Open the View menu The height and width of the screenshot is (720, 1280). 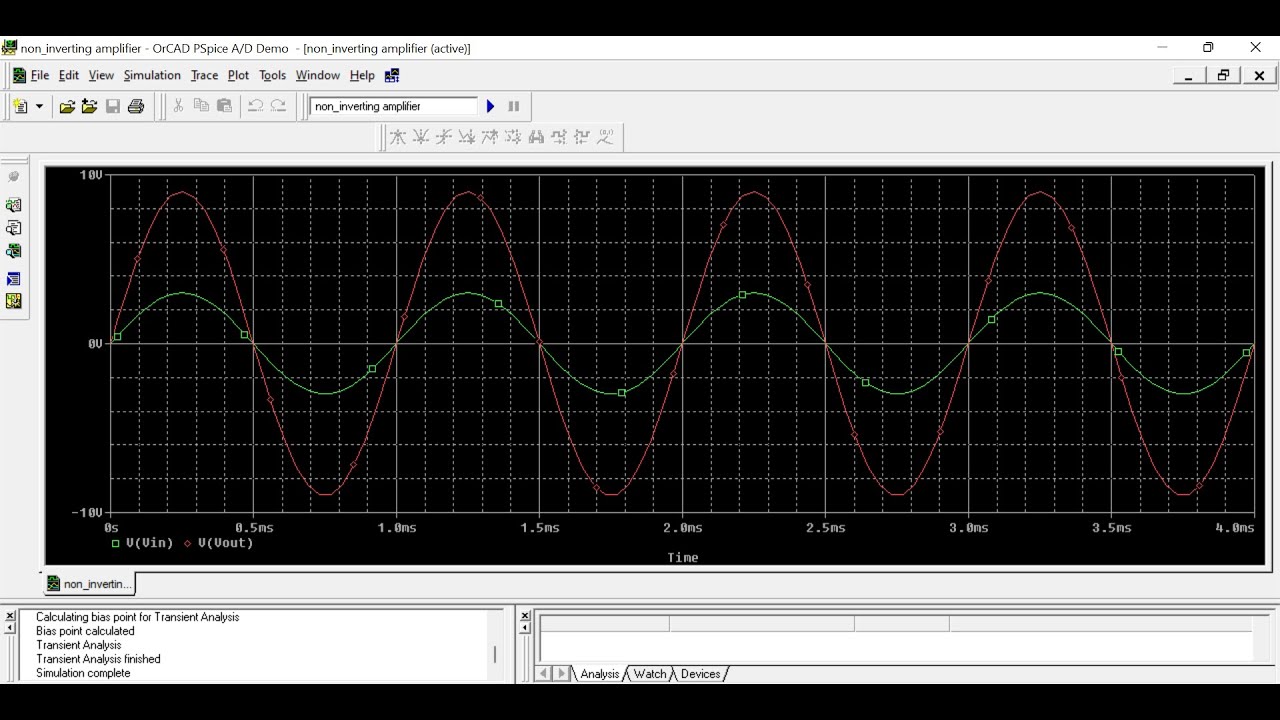pos(101,75)
